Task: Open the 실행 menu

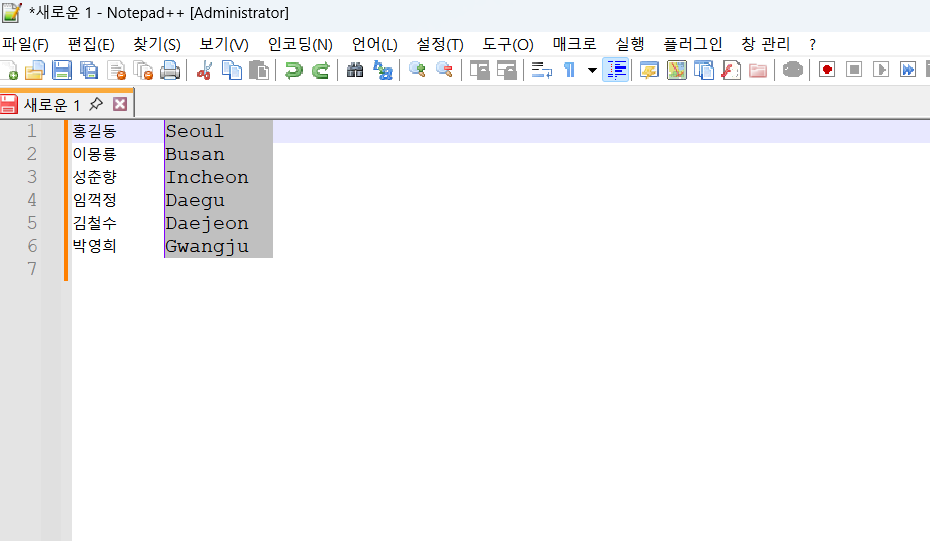Action: (630, 44)
